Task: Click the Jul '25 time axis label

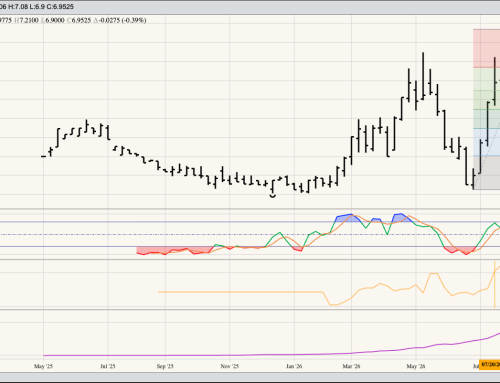Action: pos(108,366)
